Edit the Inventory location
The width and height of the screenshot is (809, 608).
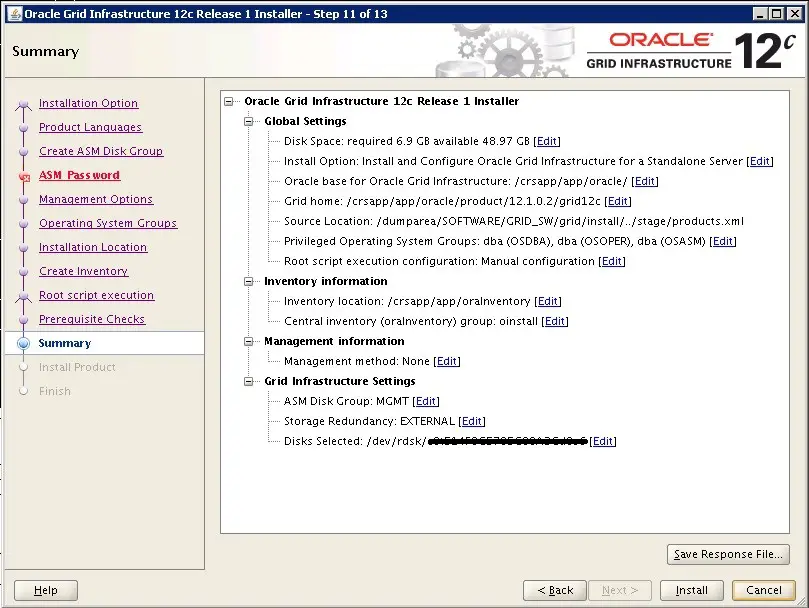click(x=548, y=301)
